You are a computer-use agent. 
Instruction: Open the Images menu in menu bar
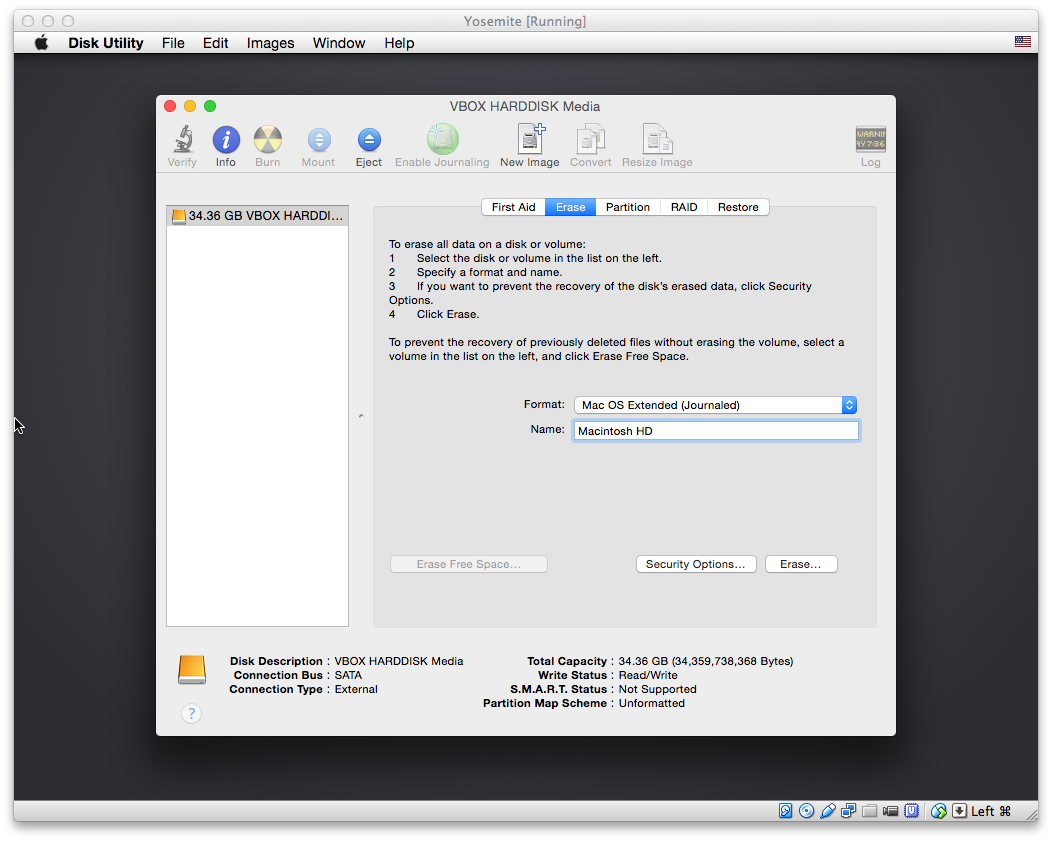(x=270, y=43)
